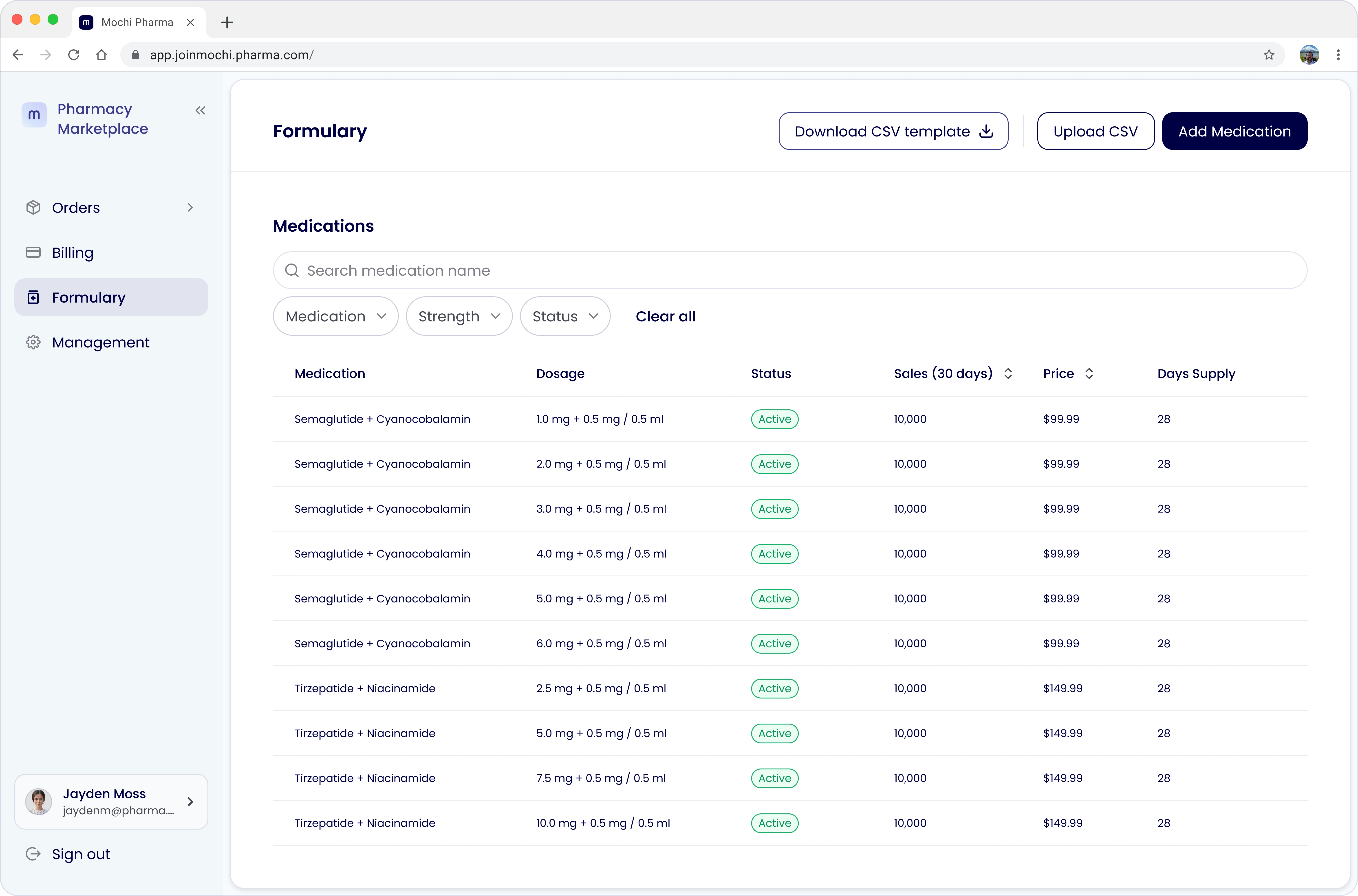Open the Status filter dropdown
This screenshot has width=1358, height=896.
tap(565, 316)
